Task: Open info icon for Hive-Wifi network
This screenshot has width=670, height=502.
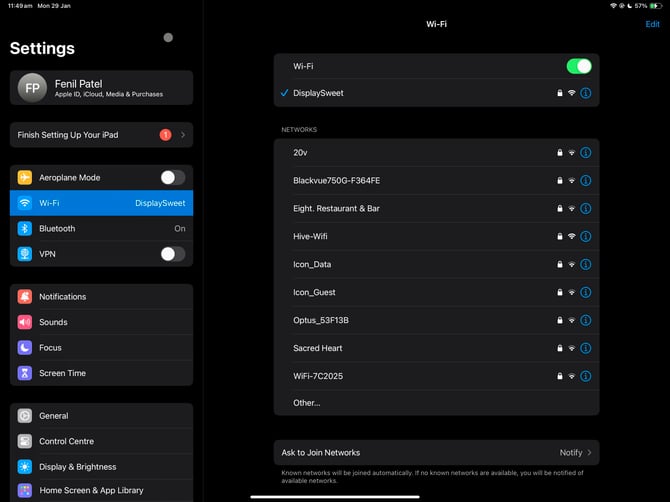Action: [x=586, y=237]
